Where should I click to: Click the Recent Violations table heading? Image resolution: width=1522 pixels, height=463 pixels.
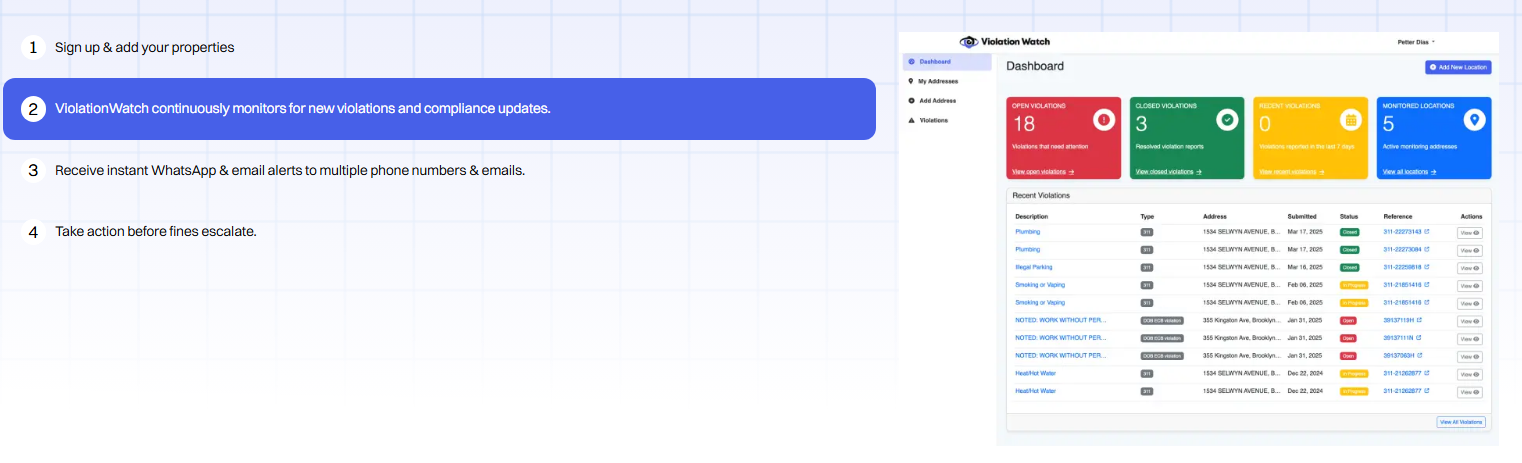[x=1041, y=195]
